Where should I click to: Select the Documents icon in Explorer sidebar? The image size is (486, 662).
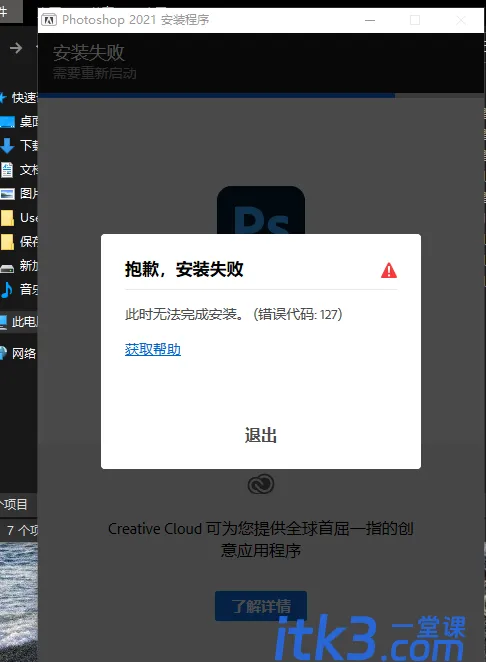coord(7,170)
